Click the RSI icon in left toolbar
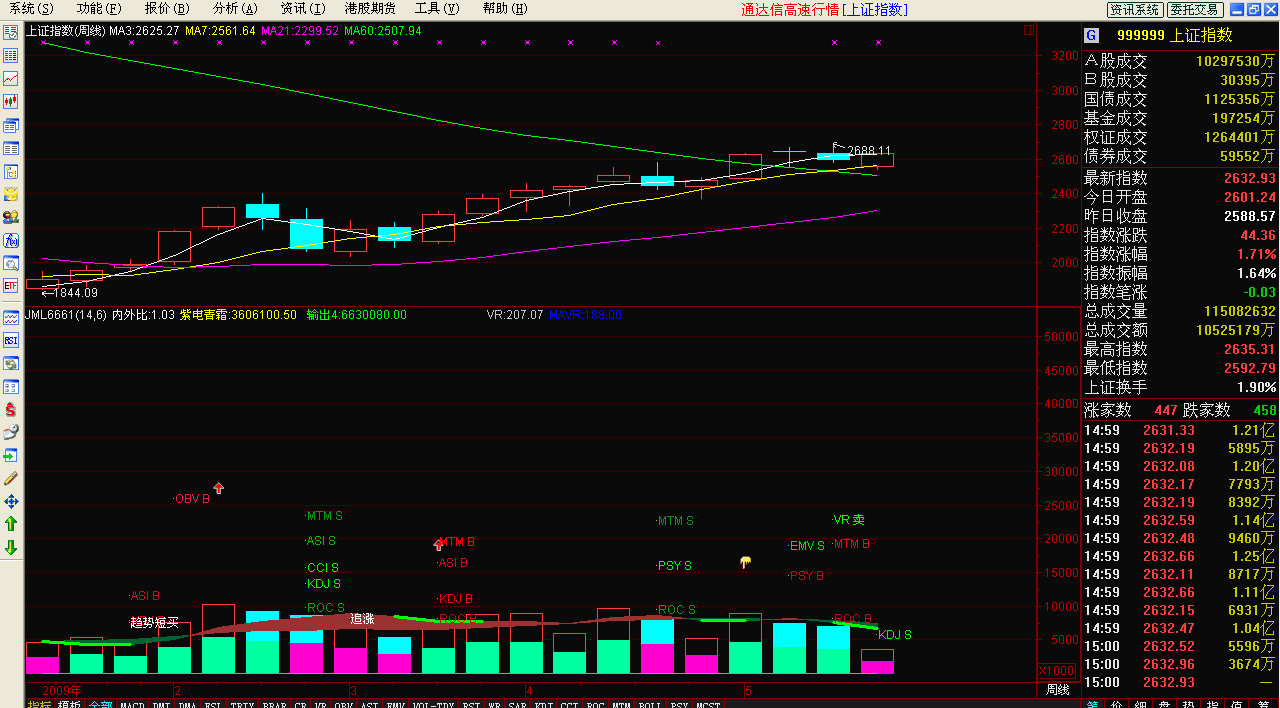Viewport: 1280px width, 708px height. (x=11, y=340)
